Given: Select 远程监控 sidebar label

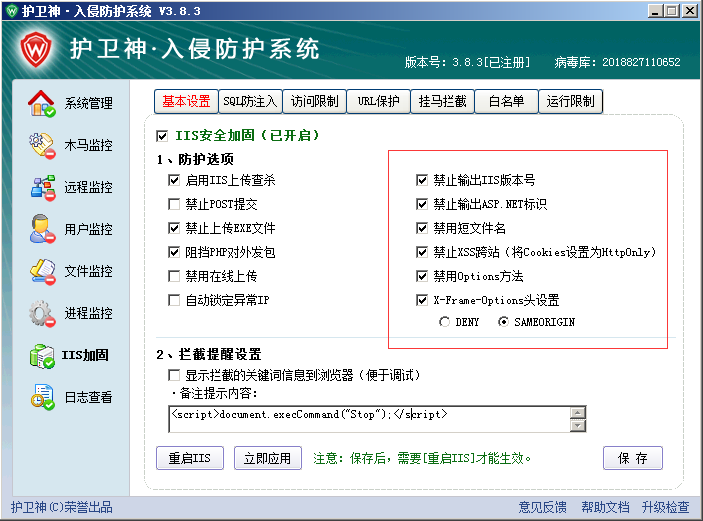Looking at the screenshot, I should click(88, 187).
